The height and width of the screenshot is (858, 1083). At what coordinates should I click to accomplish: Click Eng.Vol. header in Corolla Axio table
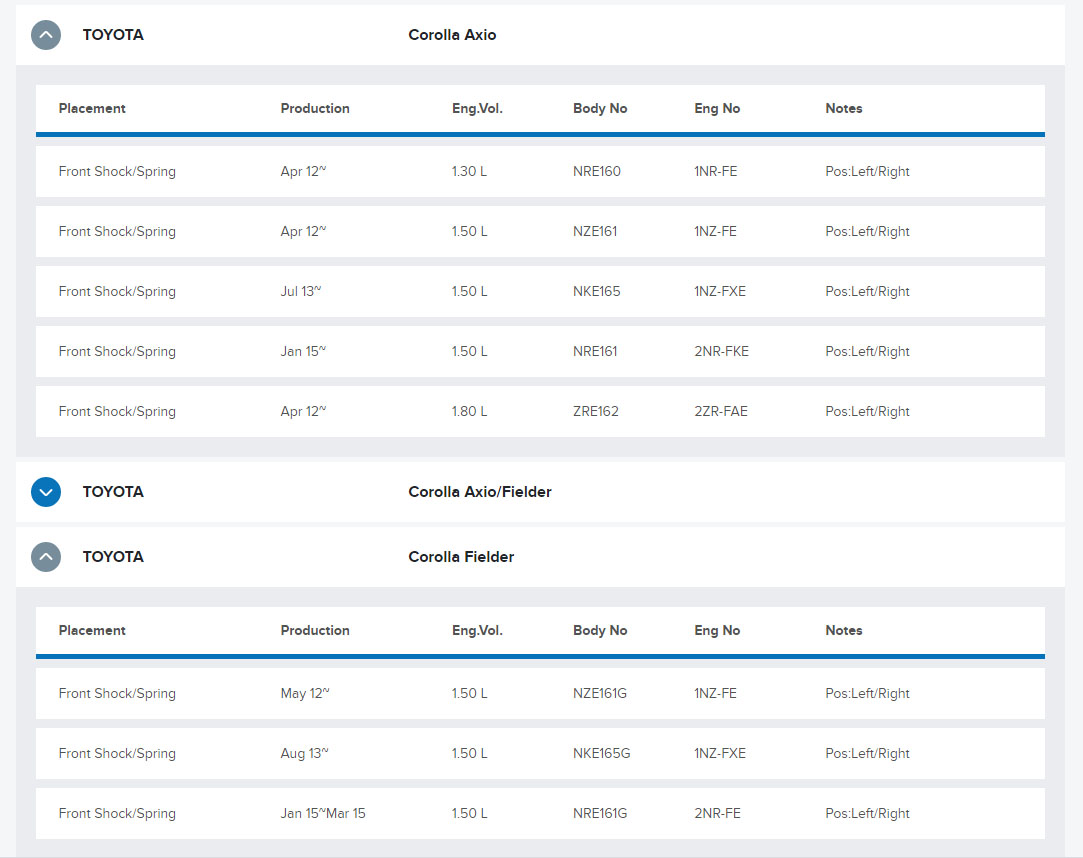(477, 108)
